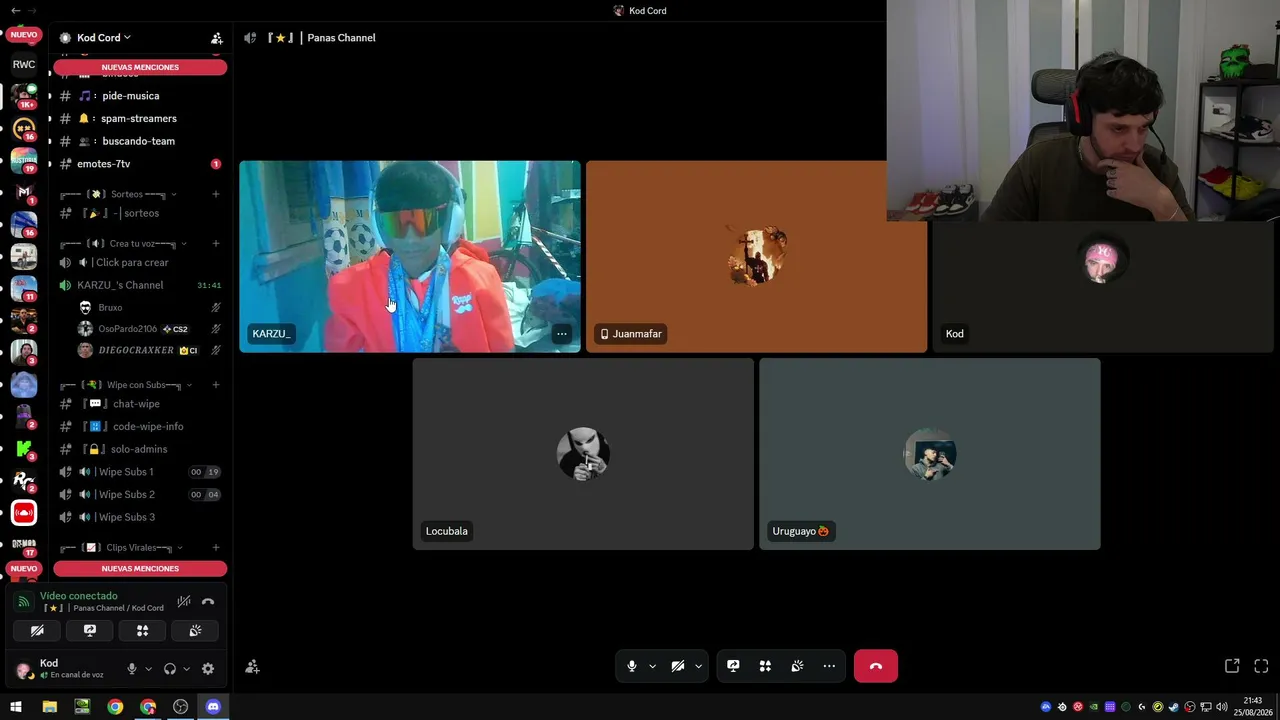Open the green K server icon

click(24, 449)
